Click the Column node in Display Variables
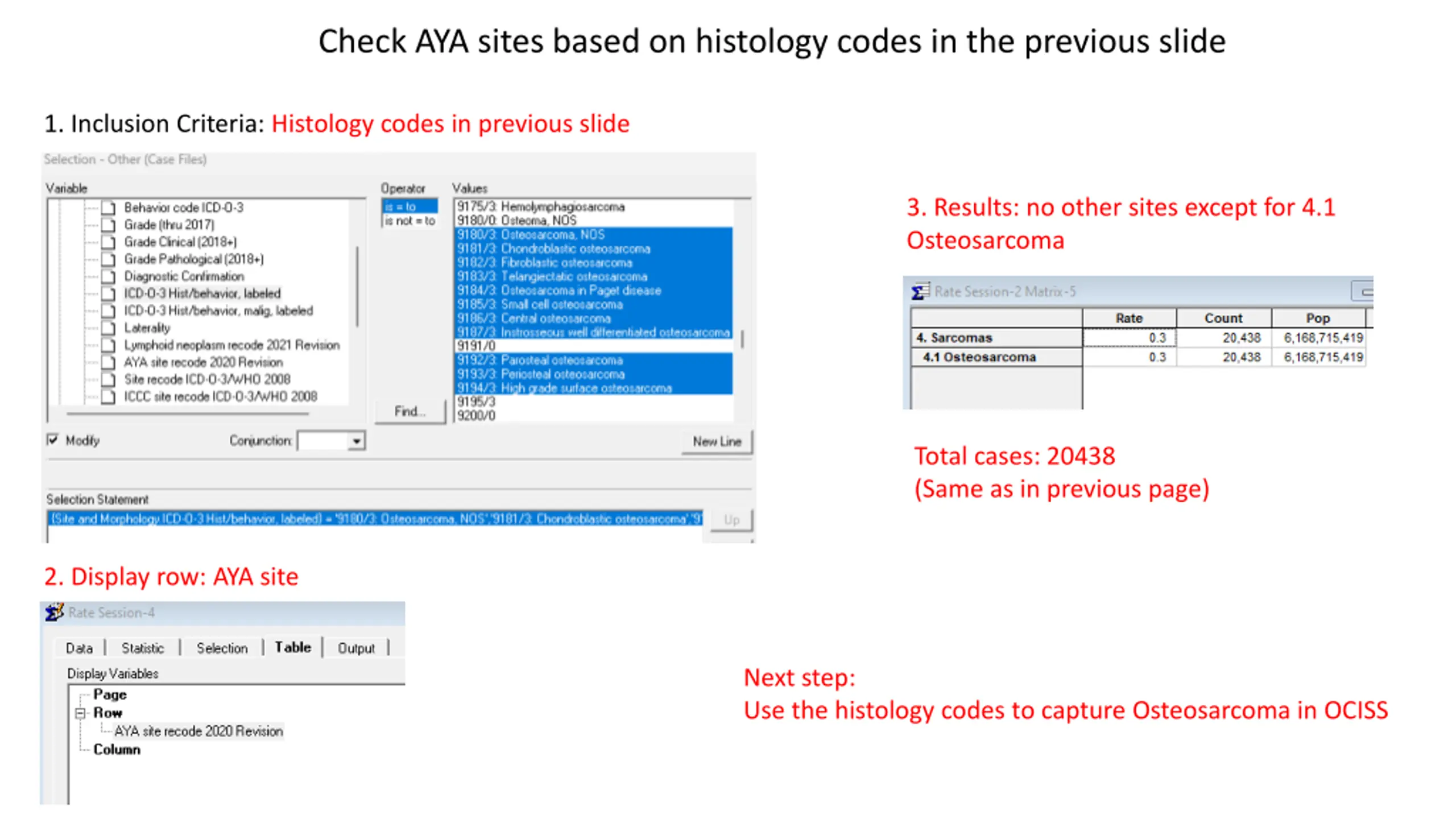Screen dimensions: 1456x819 [117, 750]
